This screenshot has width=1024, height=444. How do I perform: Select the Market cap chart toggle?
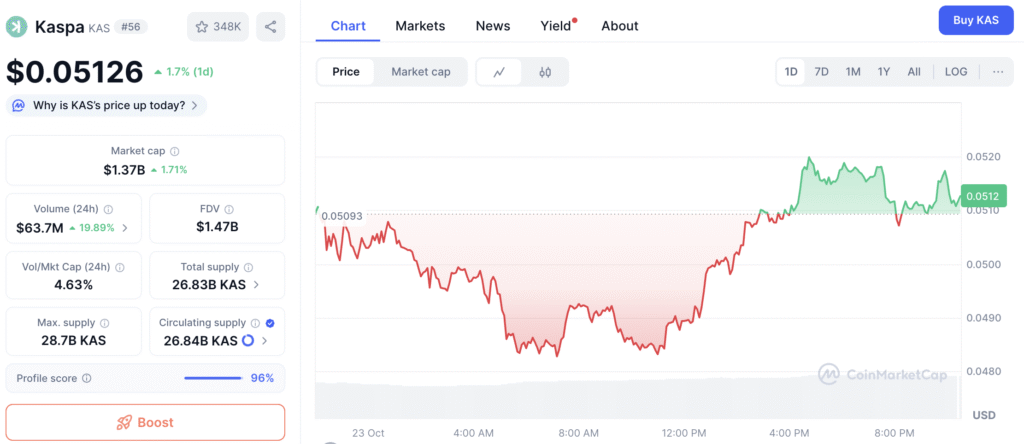pyautogui.click(x=421, y=72)
